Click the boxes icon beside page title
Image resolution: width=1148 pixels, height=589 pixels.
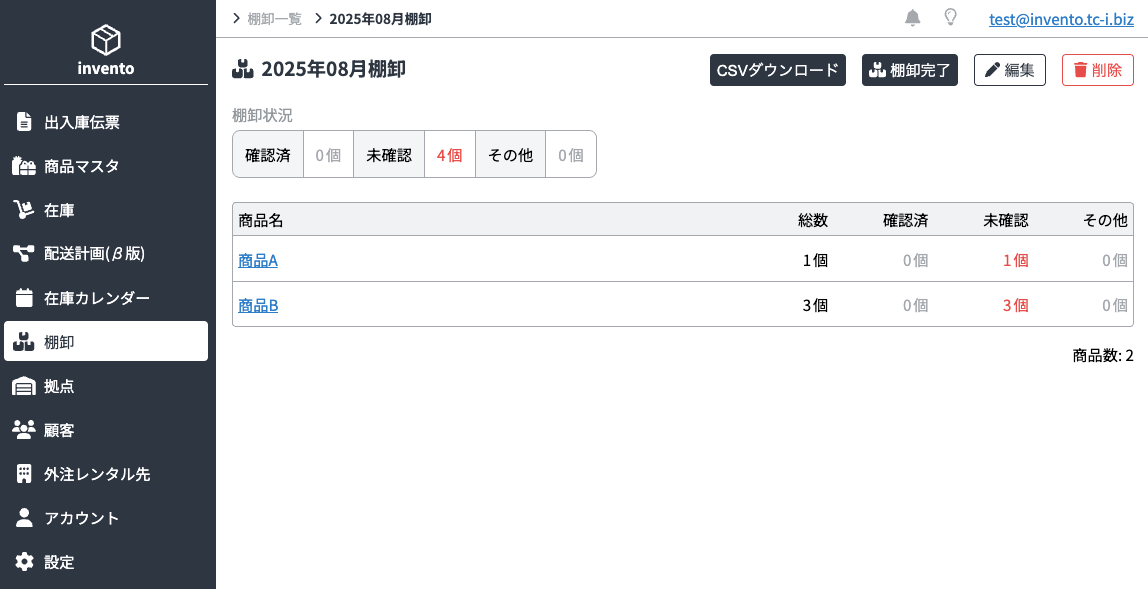click(x=242, y=70)
